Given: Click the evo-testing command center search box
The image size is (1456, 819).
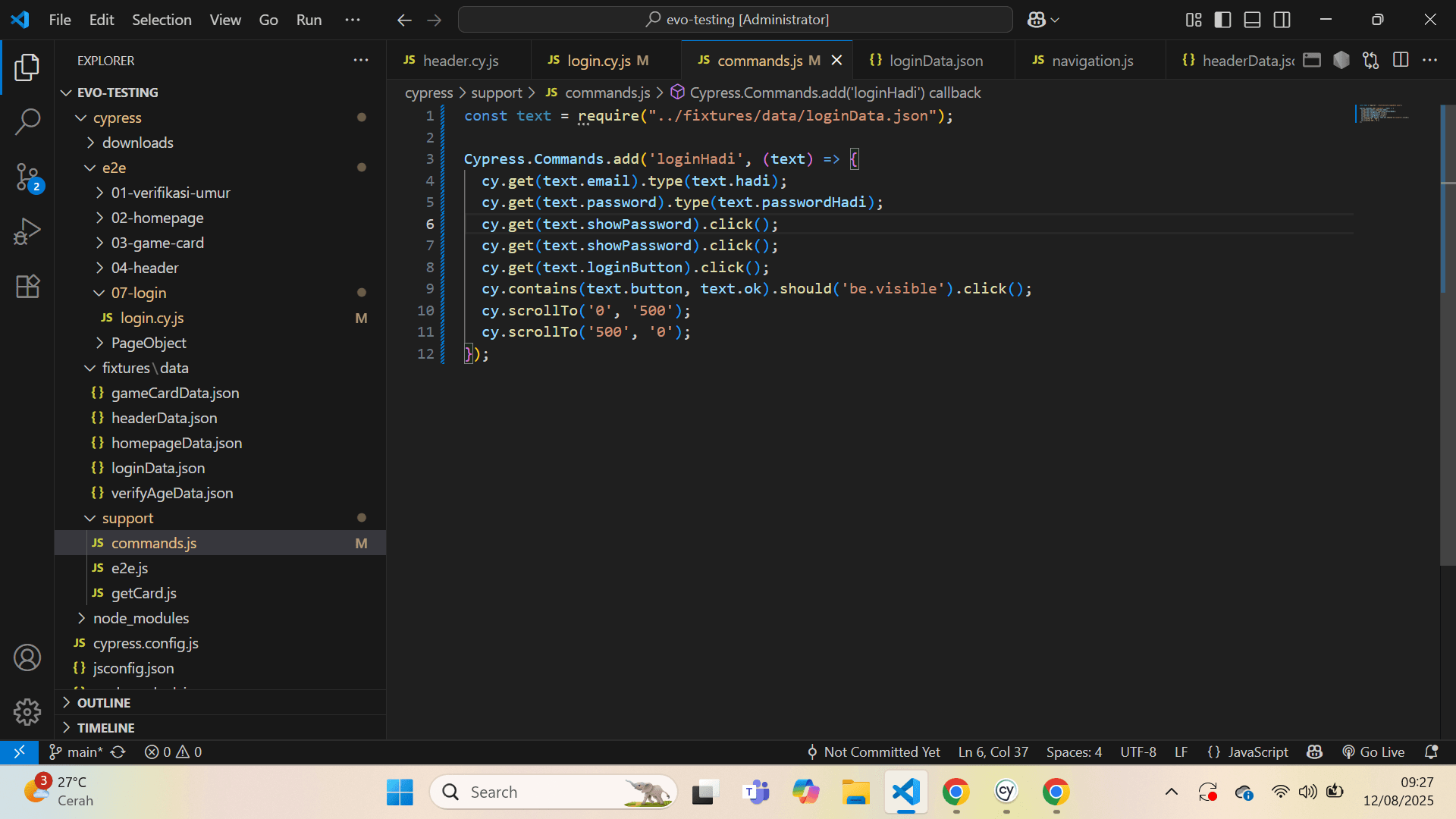Looking at the screenshot, I should click(x=735, y=20).
